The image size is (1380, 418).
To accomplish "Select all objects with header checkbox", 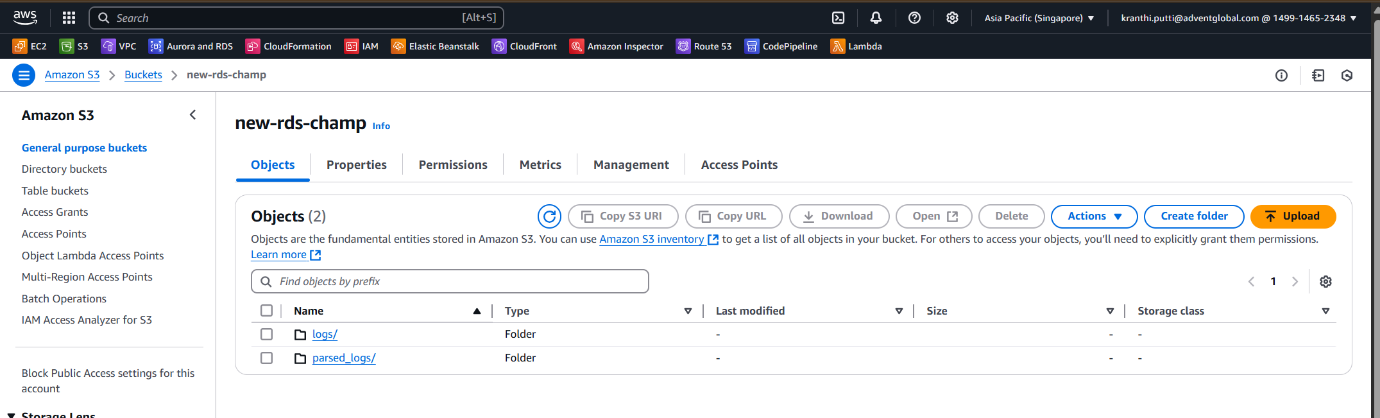I will (266, 311).
